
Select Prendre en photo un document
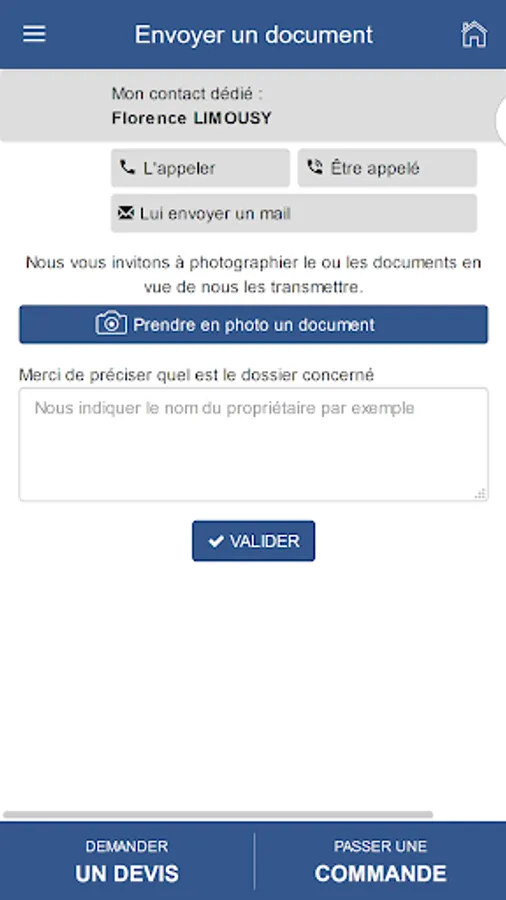tap(254, 324)
